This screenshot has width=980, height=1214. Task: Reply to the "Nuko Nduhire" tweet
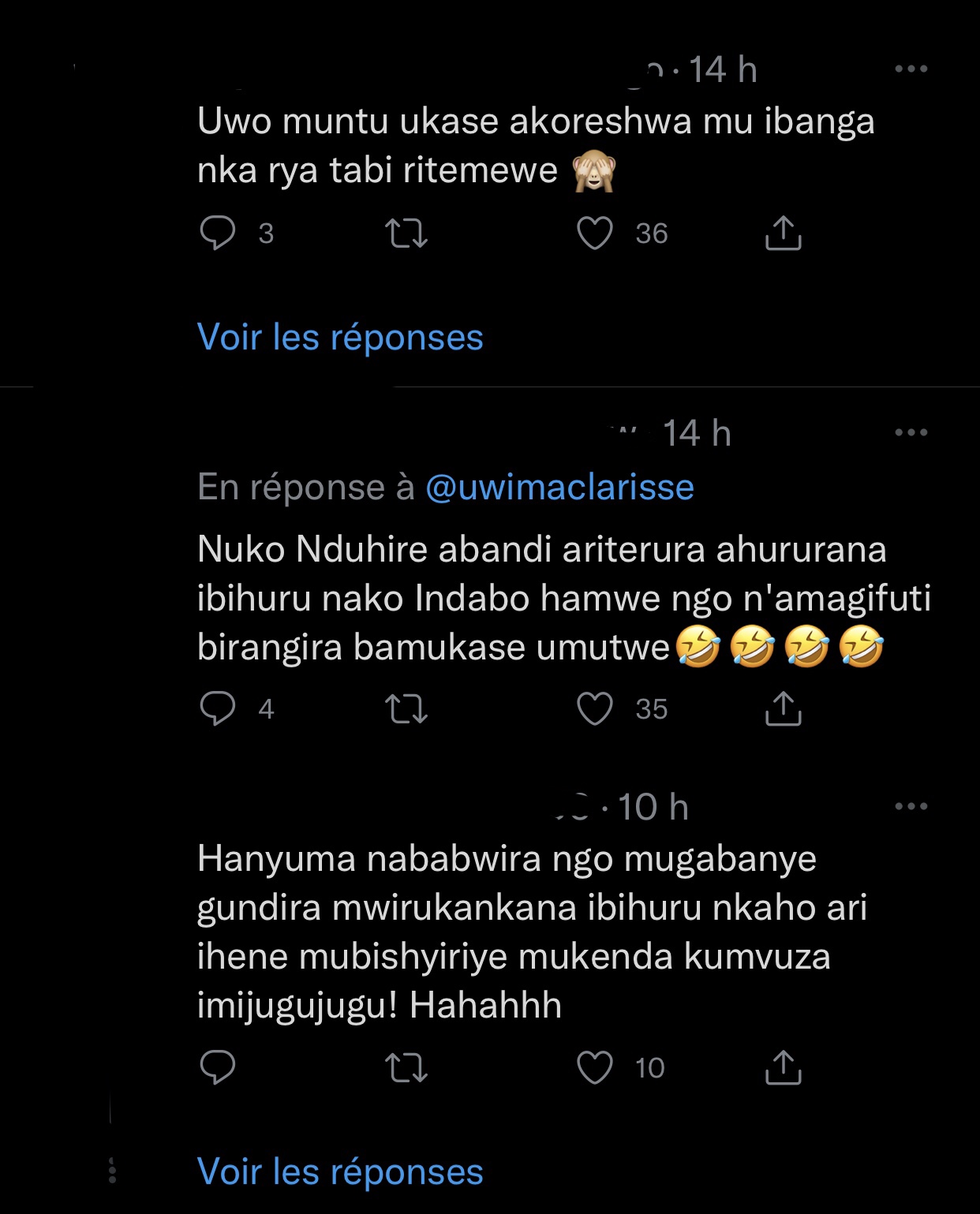[x=218, y=708]
